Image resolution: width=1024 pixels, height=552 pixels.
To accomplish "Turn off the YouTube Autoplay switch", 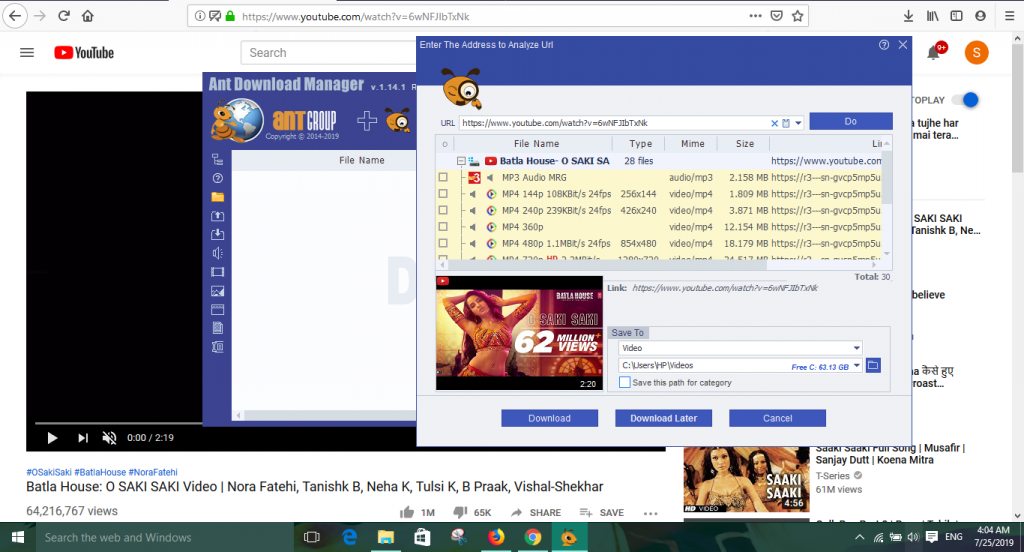I will point(965,100).
